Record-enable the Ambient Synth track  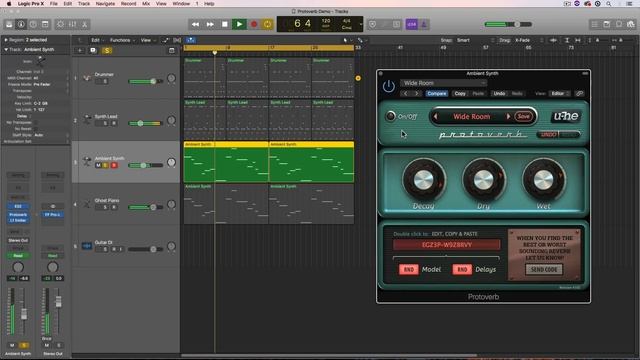[114, 165]
